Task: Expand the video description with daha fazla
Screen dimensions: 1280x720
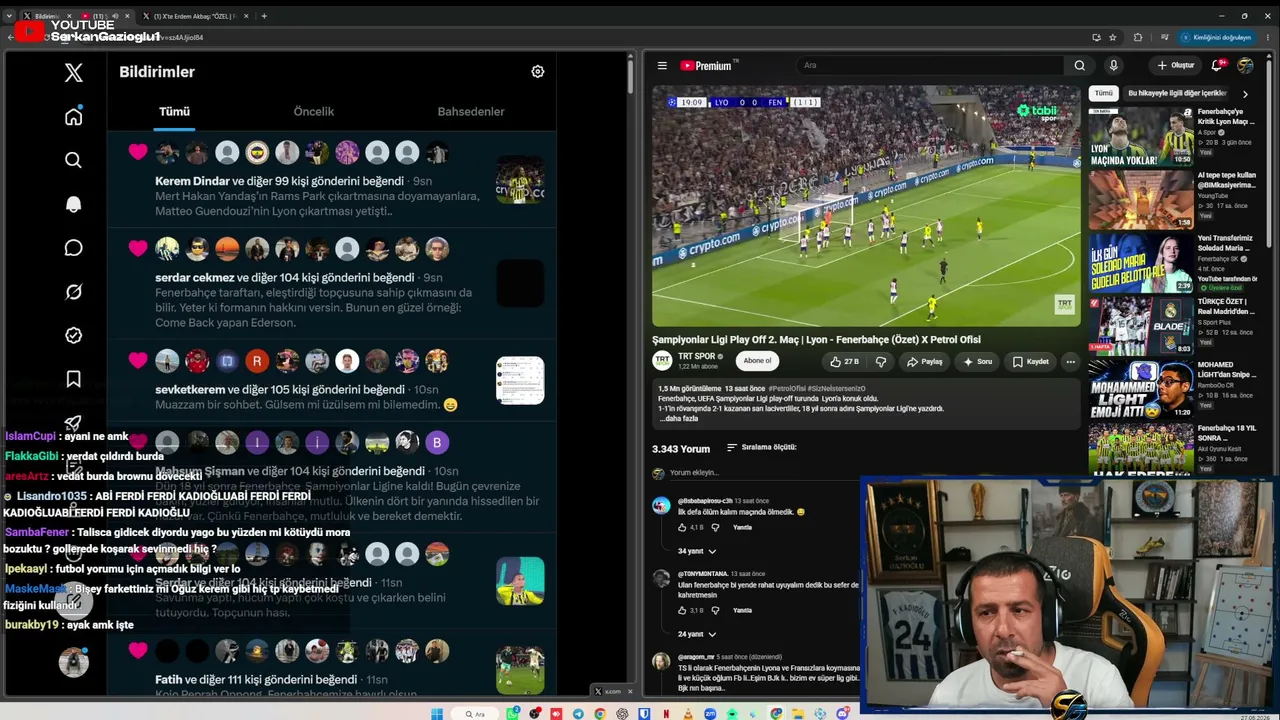Action: pyautogui.click(x=678, y=419)
